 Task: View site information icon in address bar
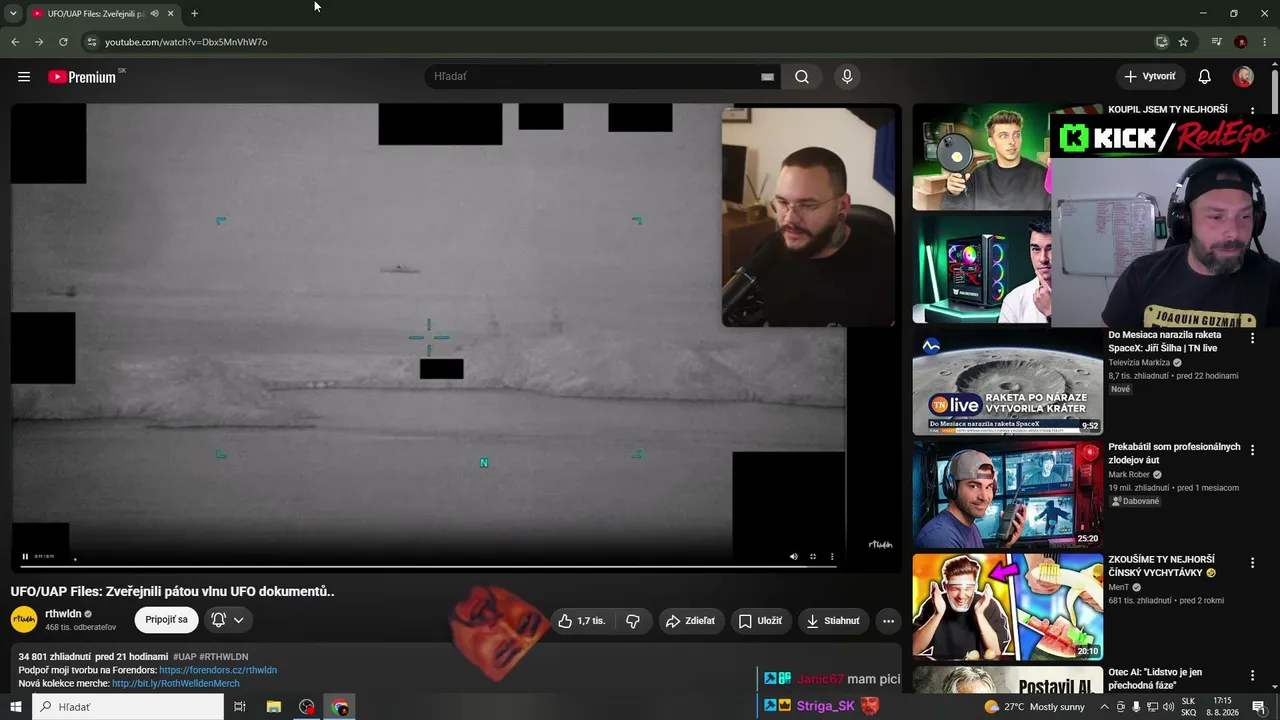pos(91,42)
